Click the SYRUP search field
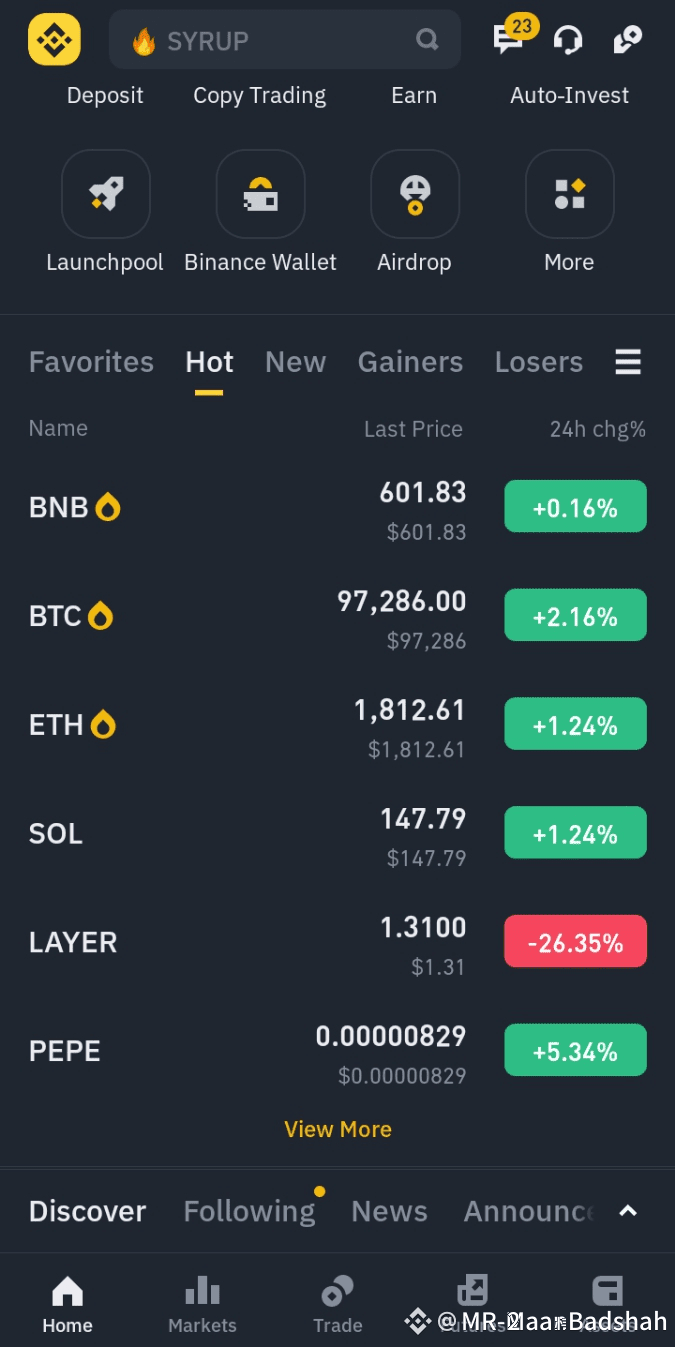Image resolution: width=675 pixels, height=1347 pixels. pos(285,40)
